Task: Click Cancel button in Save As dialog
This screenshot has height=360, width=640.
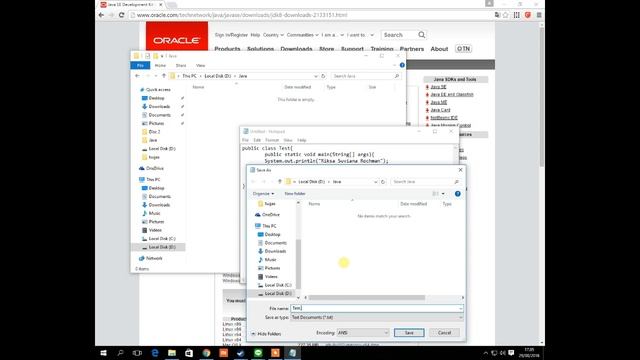Action: coord(444,333)
